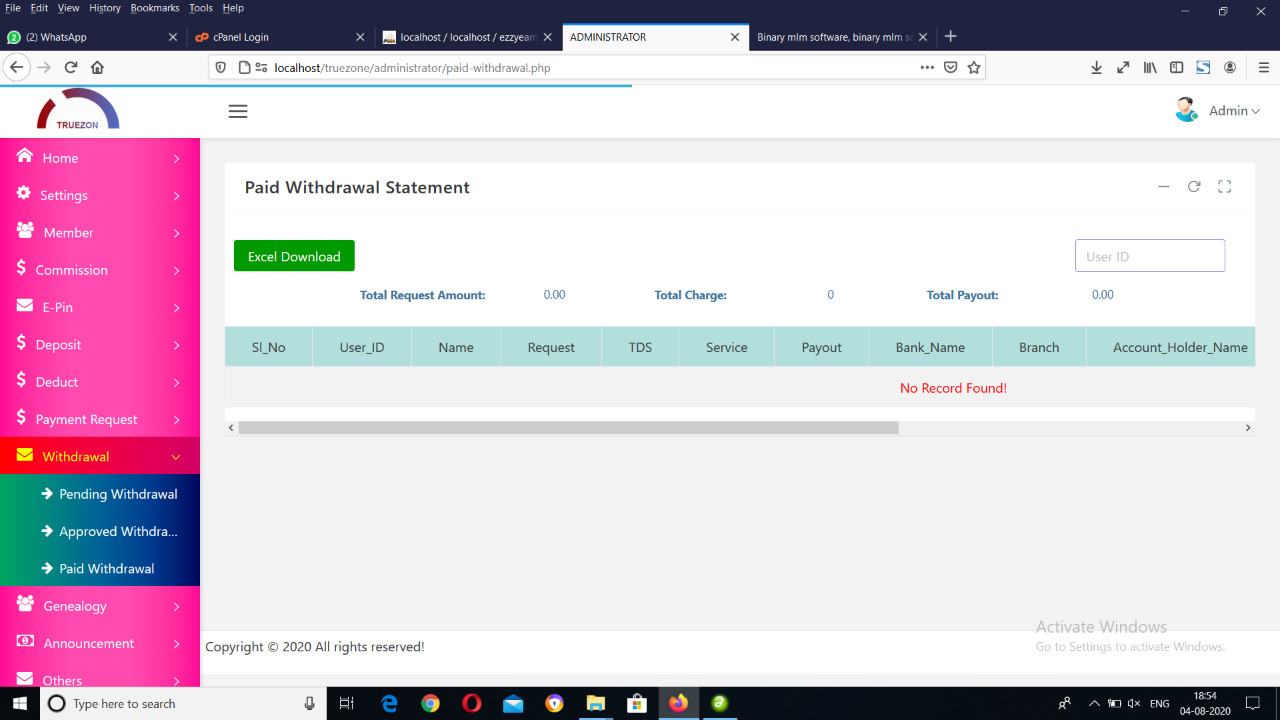Click the Genealogy people icon

[25, 604]
